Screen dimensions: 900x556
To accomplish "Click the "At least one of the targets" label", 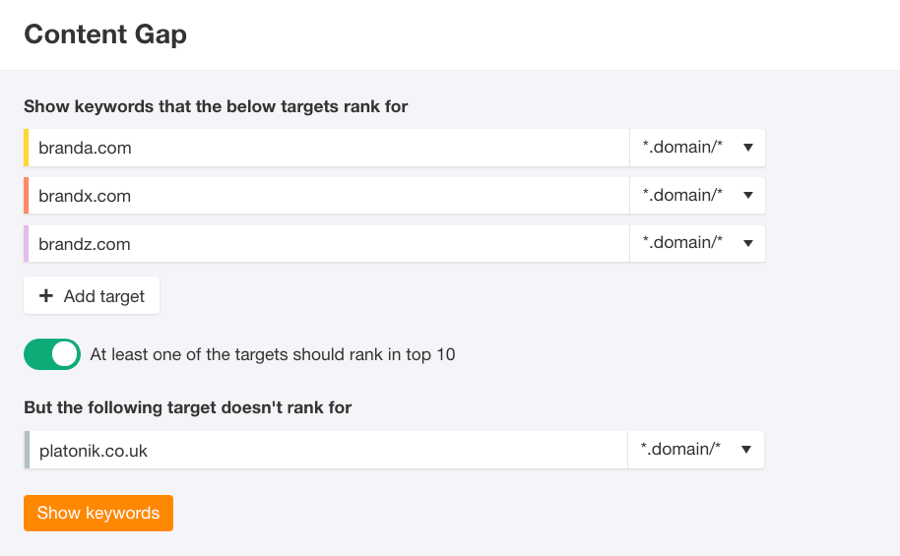I will (x=272, y=354).
